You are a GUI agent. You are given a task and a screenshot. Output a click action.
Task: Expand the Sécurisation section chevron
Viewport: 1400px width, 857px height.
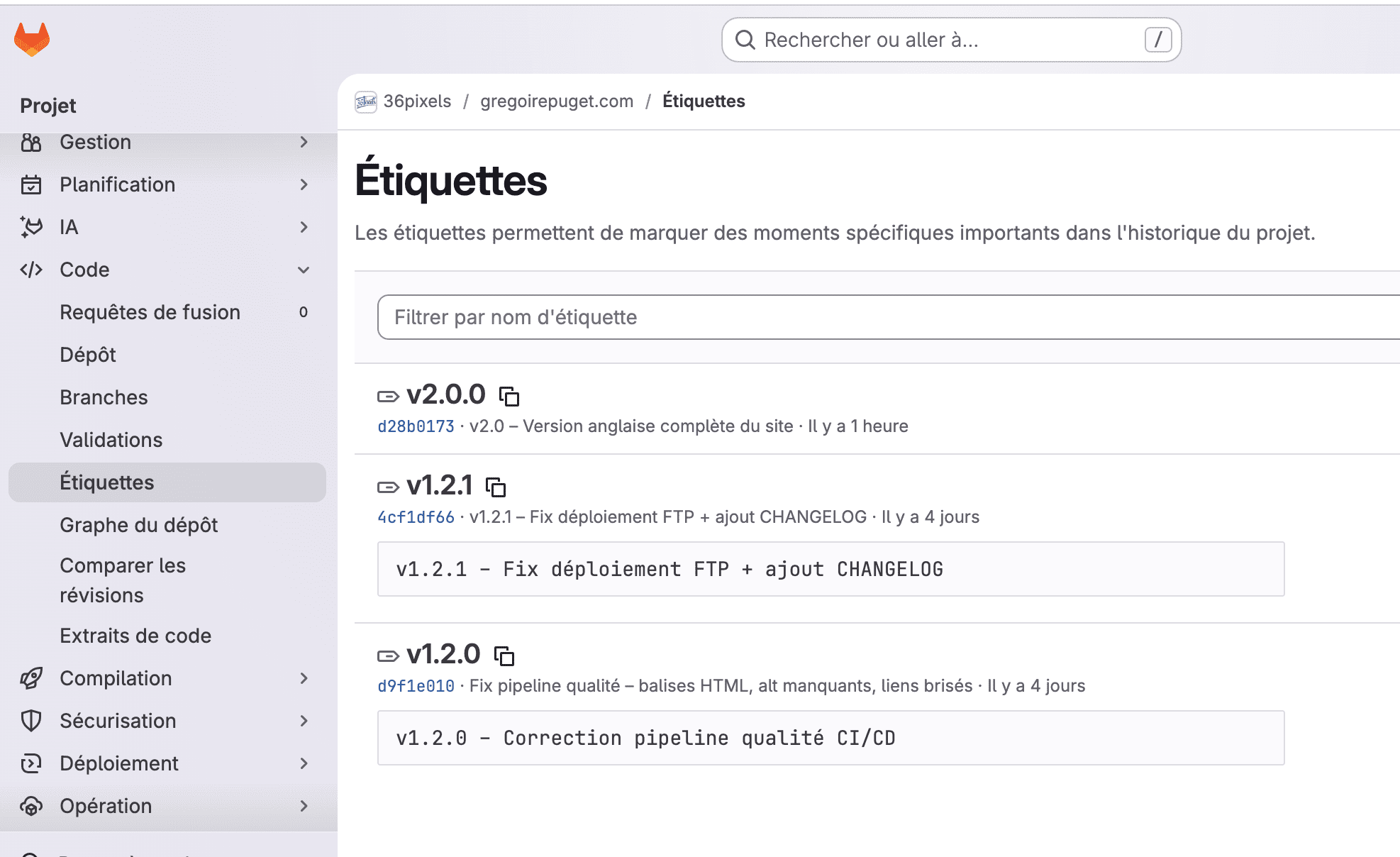point(304,721)
